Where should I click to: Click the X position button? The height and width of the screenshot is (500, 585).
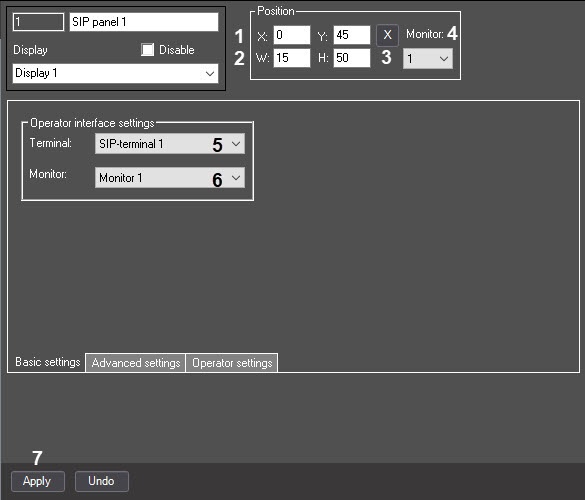point(387,35)
